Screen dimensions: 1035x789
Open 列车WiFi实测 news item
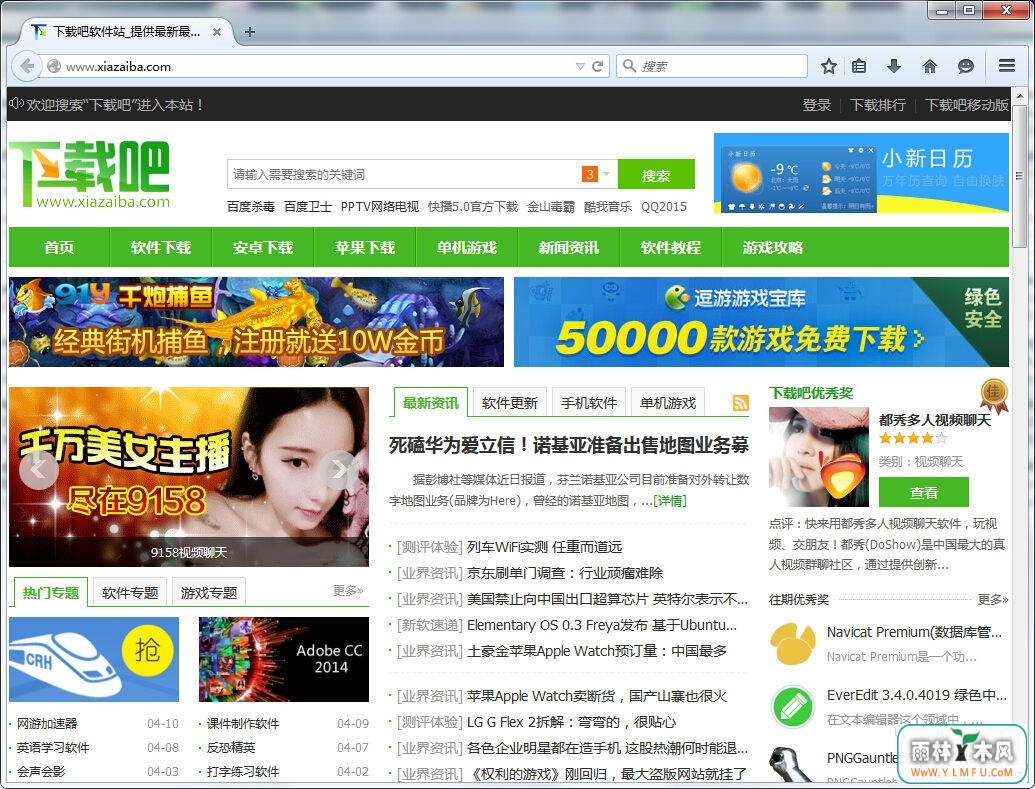(x=545, y=547)
